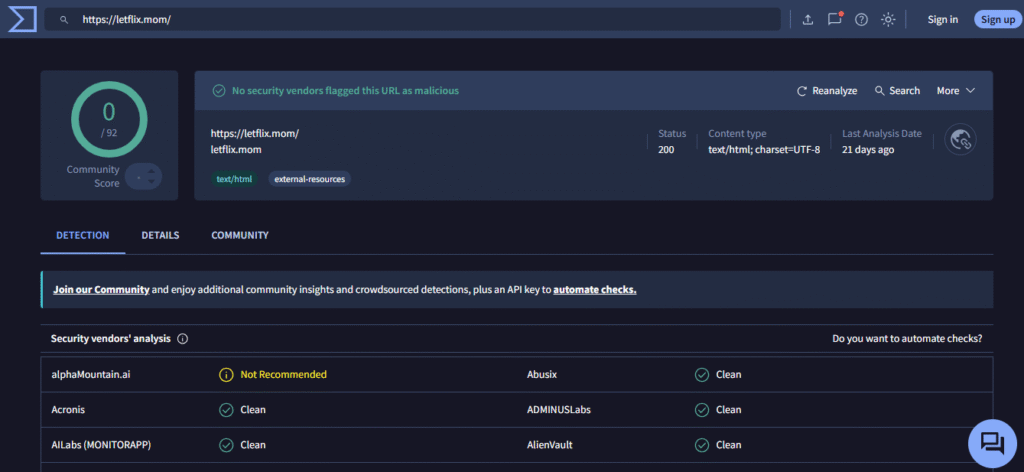Screen dimensions: 1024x472
Task: Click the green check icon beside no vendors flagged
Action: pyautogui.click(x=219, y=91)
